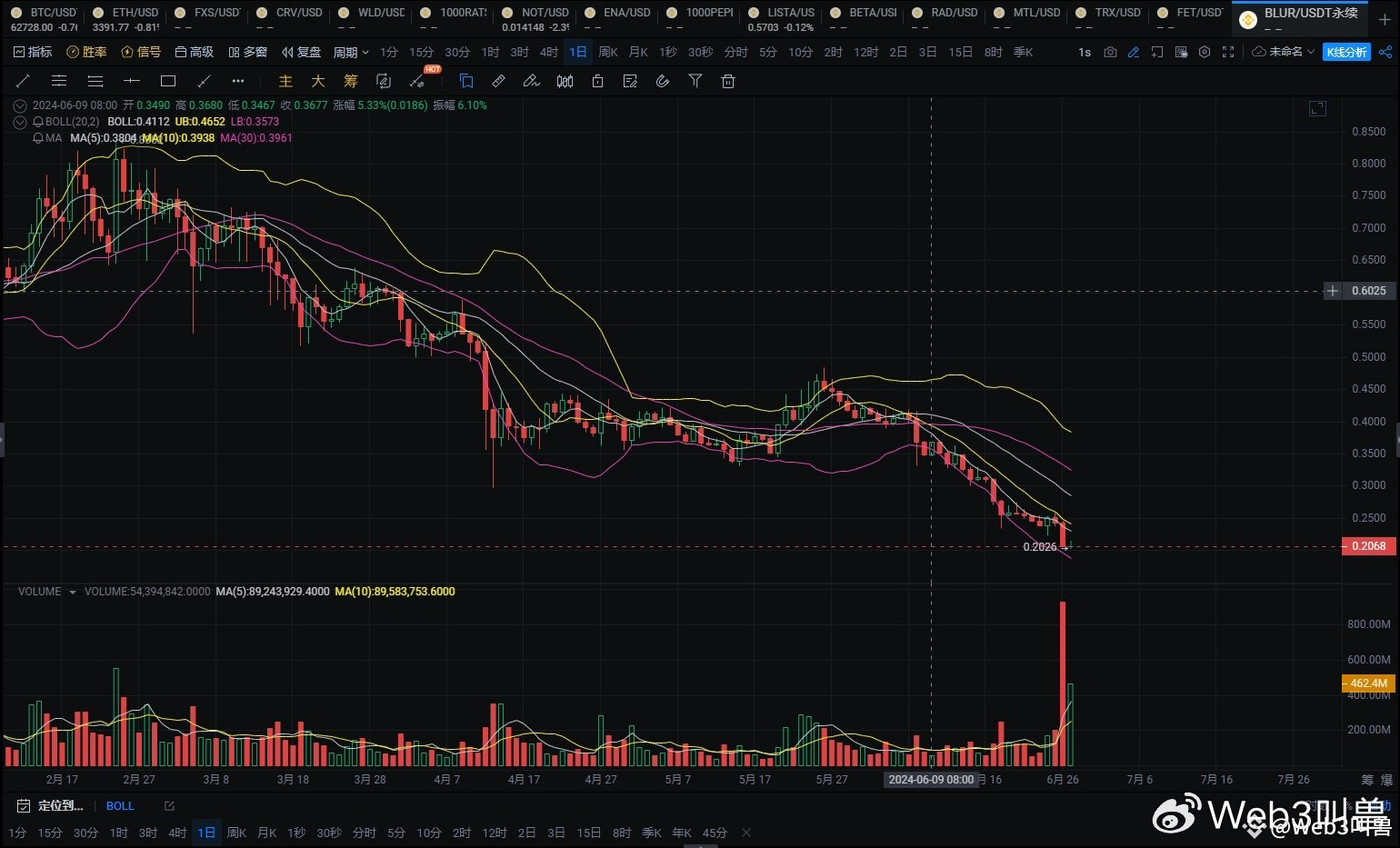Image resolution: width=1400 pixels, height=848 pixels.
Task: Click the 2024-06-09 08:00 time axis label
Action: point(931,780)
